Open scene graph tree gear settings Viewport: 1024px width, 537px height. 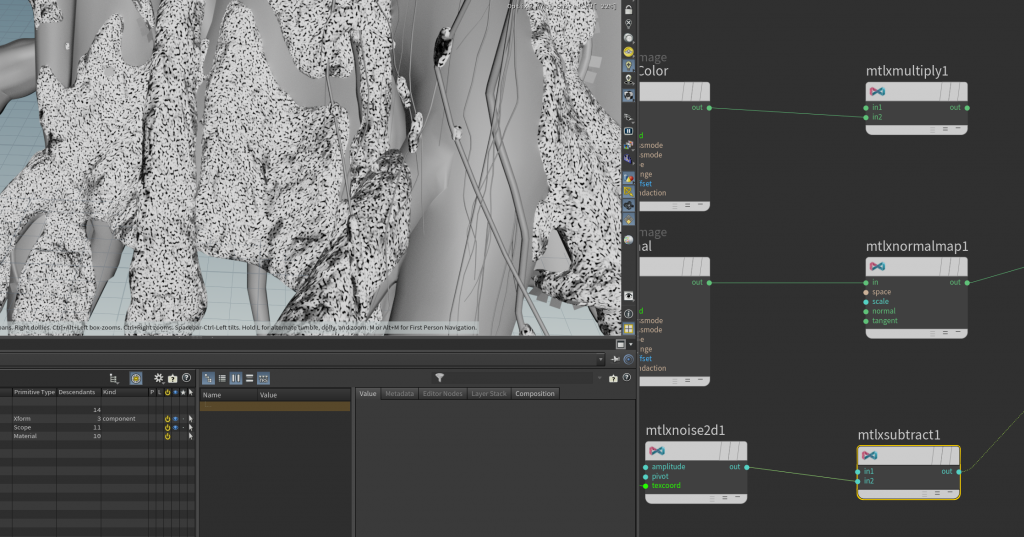pos(159,378)
